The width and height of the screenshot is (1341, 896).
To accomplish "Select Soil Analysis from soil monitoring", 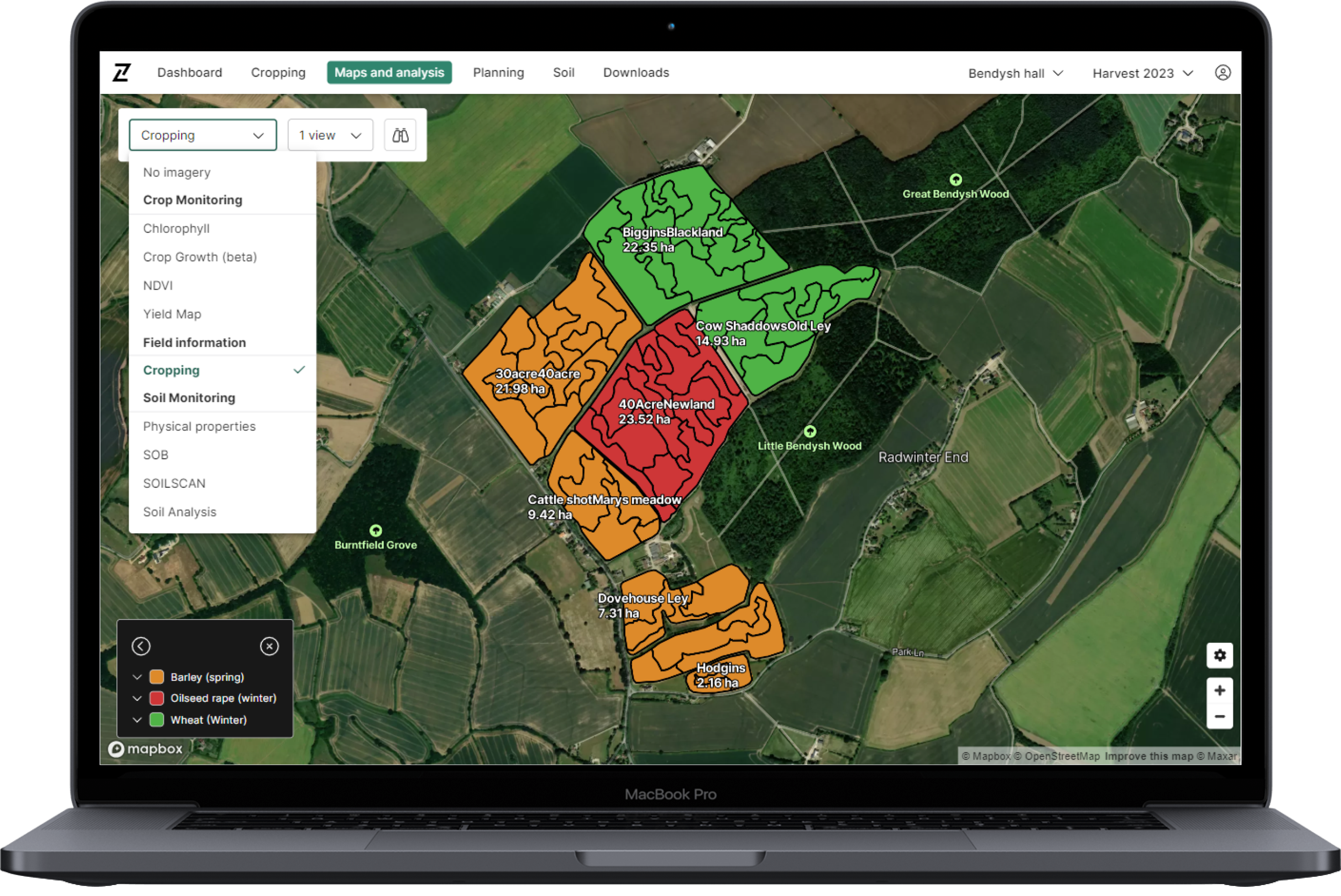I will pos(179,511).
